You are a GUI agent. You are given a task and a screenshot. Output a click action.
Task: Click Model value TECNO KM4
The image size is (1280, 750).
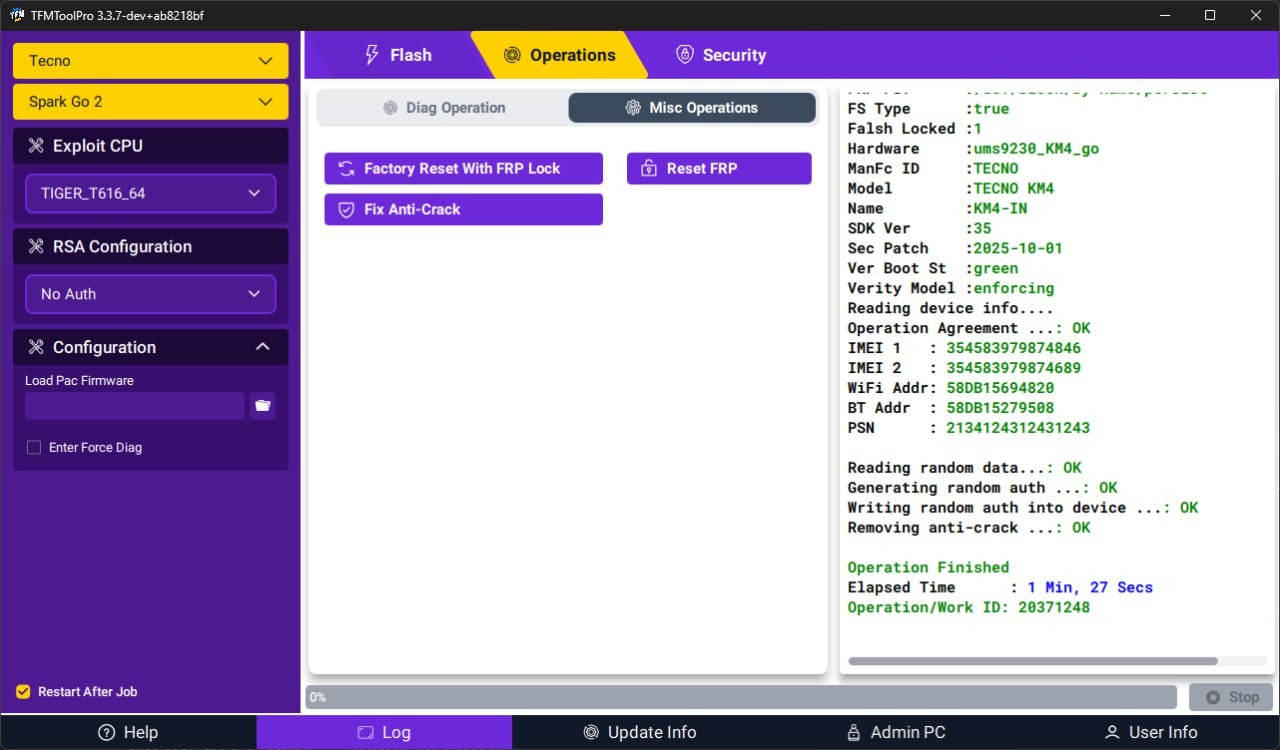pos(1013,188)
